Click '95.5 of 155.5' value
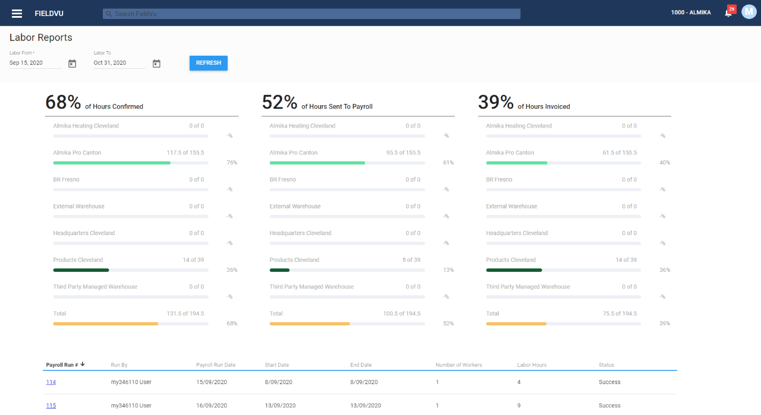The image size is (761, 415). pos(403,153)
